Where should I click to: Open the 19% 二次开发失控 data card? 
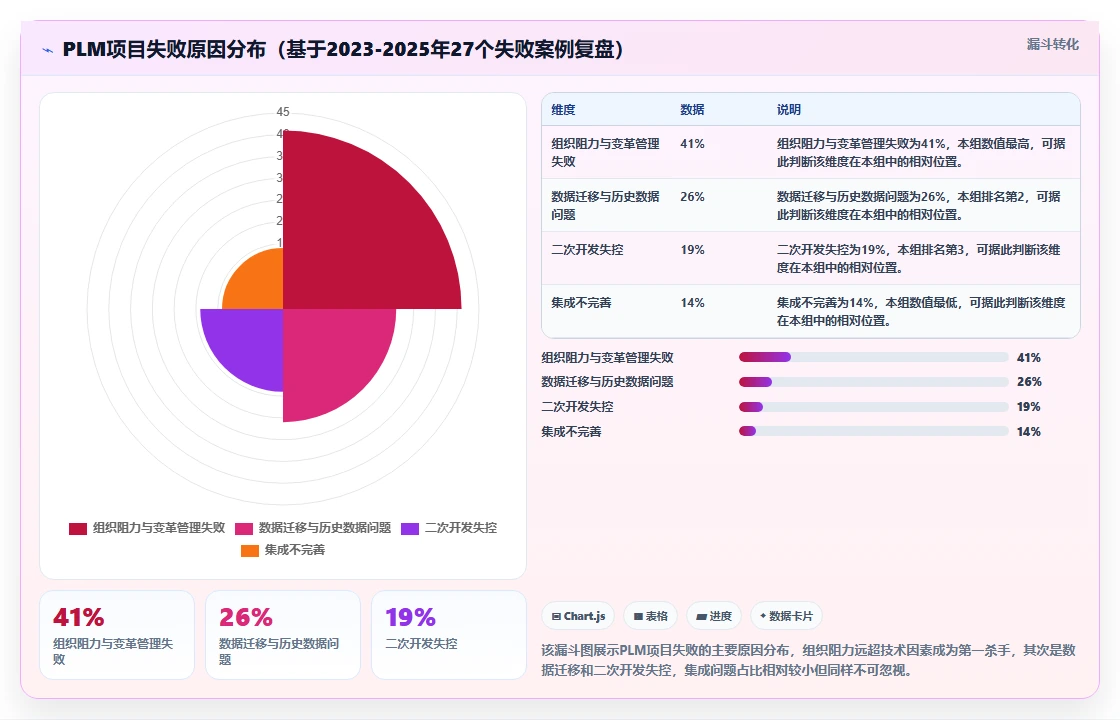pyautogui.click(x=449, y=635)
